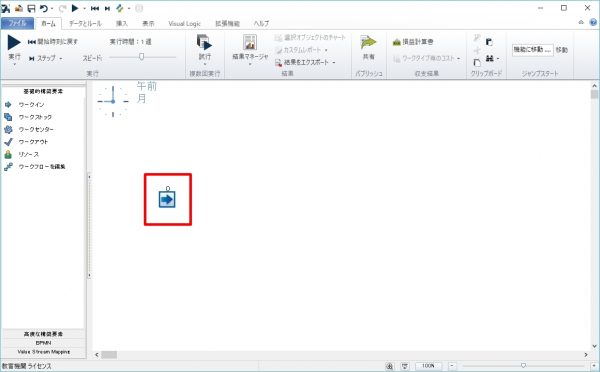Click the 損益計算書 income statement button
Image resolution: width=600 pixels, height=372 pixels.
413,42
